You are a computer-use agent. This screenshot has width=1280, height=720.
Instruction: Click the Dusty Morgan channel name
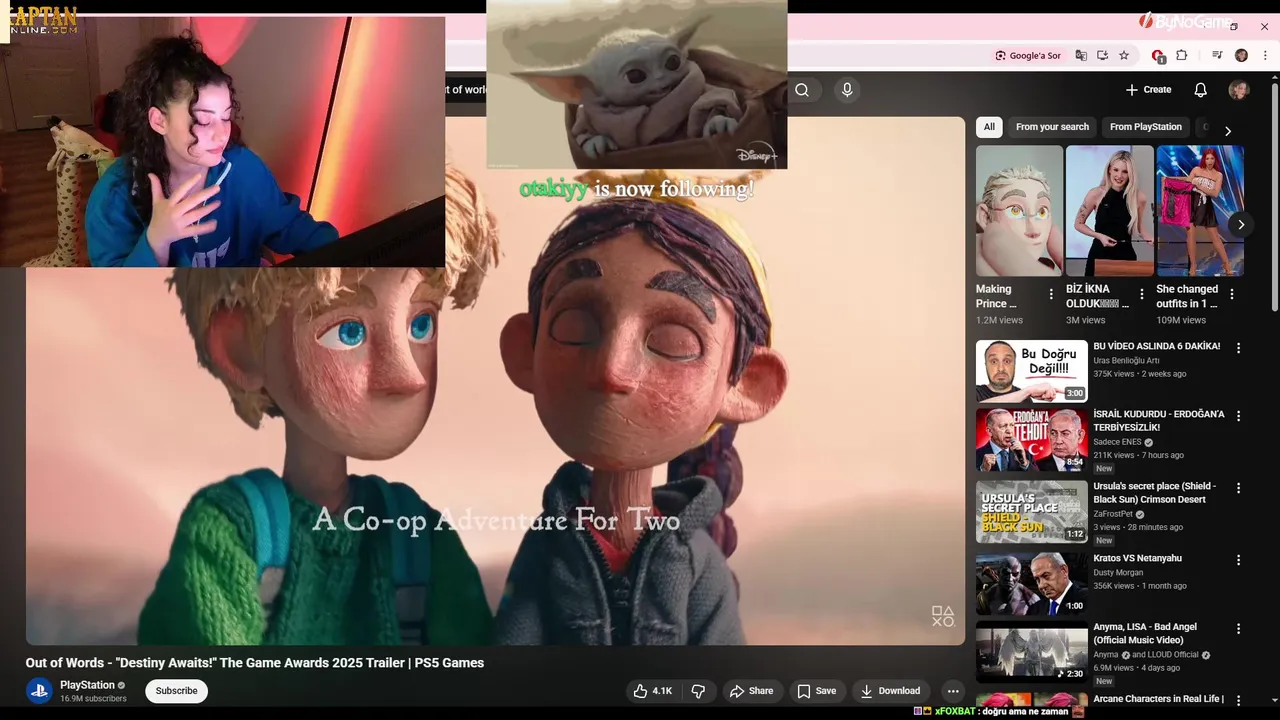1117,573
